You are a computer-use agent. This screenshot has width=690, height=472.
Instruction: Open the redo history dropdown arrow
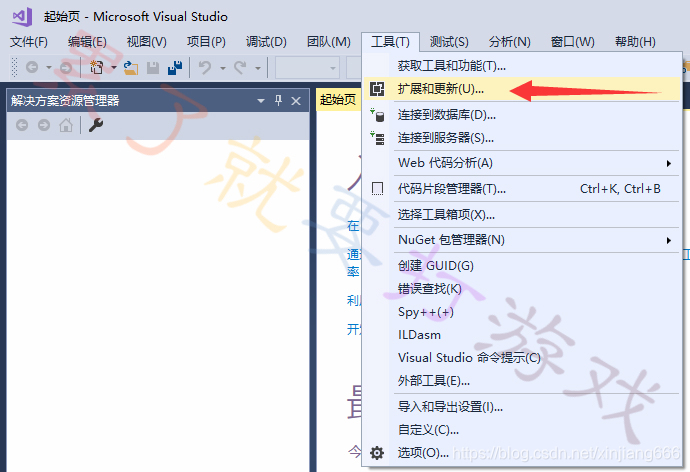point(258,68)
